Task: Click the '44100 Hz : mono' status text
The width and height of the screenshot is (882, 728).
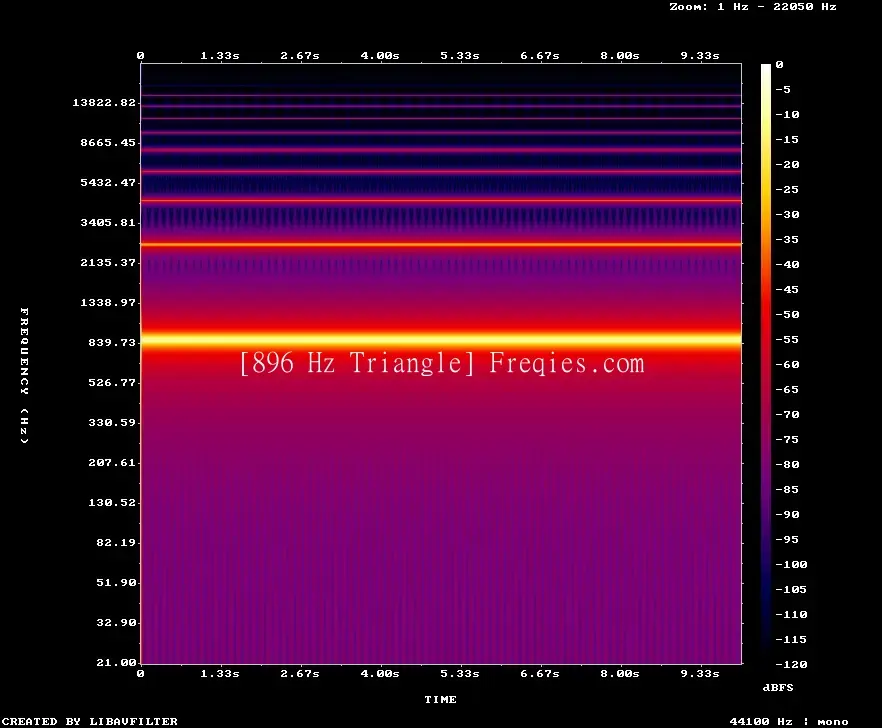Action: point(789,721)
